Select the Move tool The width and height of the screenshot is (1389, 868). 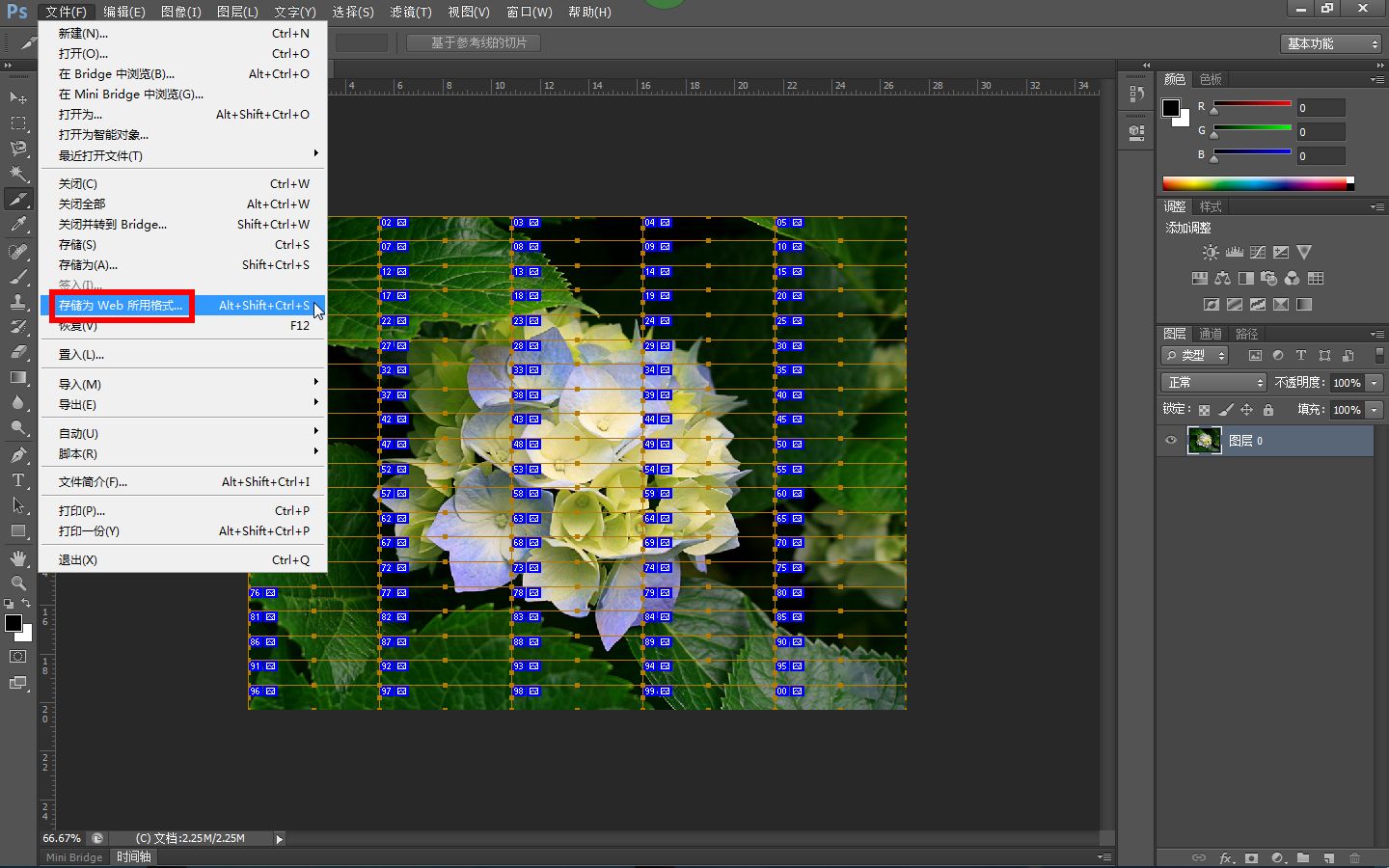18,98
